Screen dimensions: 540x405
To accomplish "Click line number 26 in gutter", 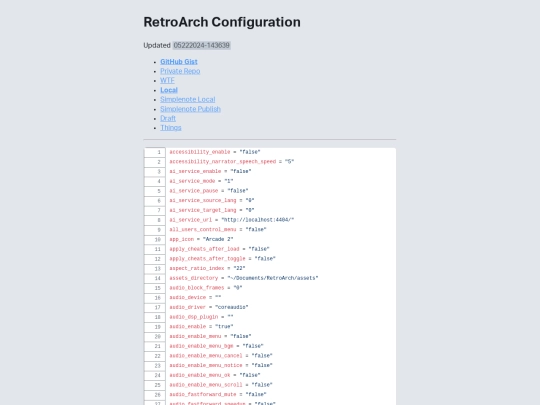I will pyautogui.click(x=155, y=395).
